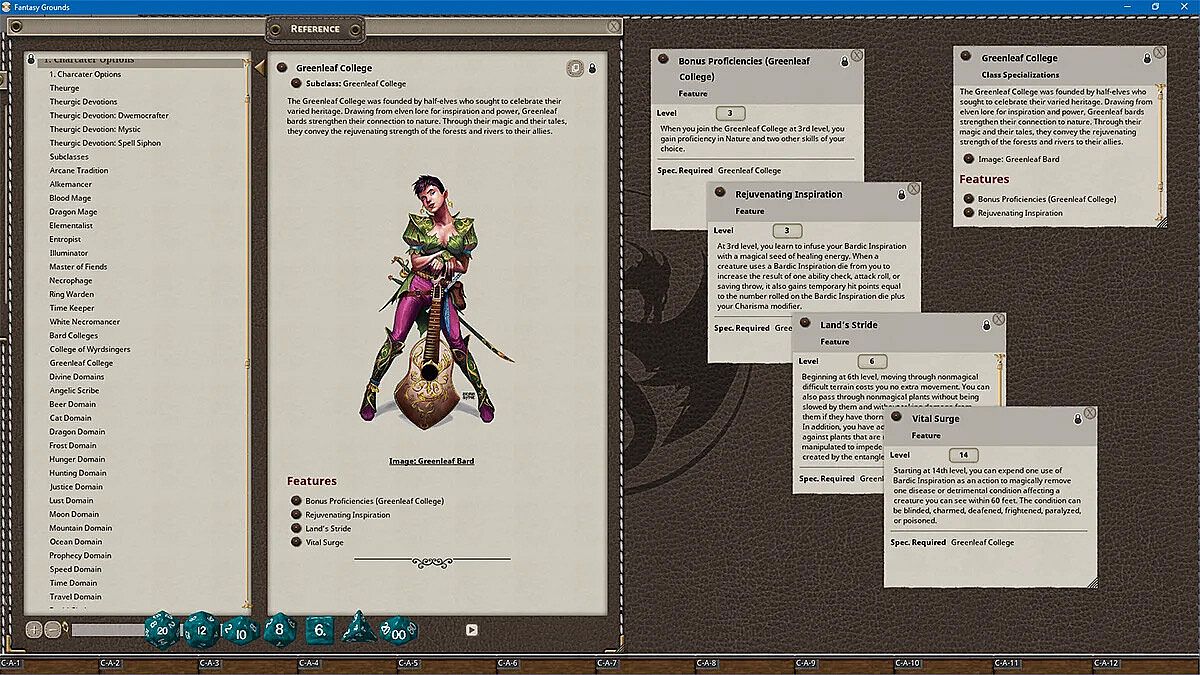Click the minus button below the index list
Viewport: 1200px width, 675px height.
[x=53, y=630]
